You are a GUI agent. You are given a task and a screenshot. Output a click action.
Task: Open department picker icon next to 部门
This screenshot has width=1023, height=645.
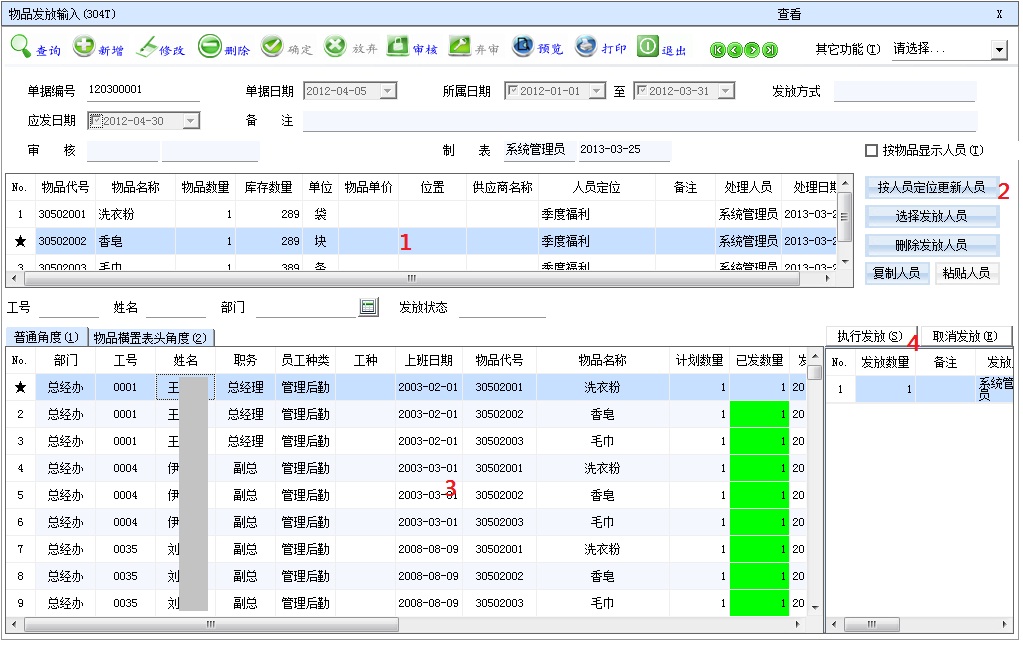point(369,307)
